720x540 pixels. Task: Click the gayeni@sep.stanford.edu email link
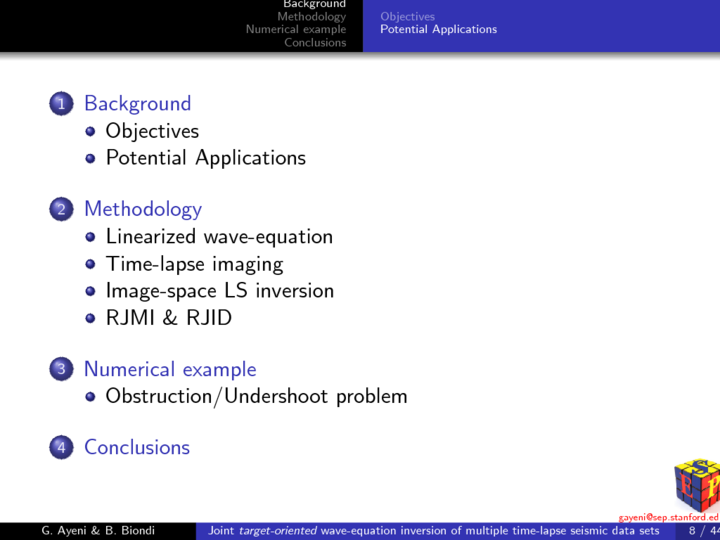coord(668,517)
